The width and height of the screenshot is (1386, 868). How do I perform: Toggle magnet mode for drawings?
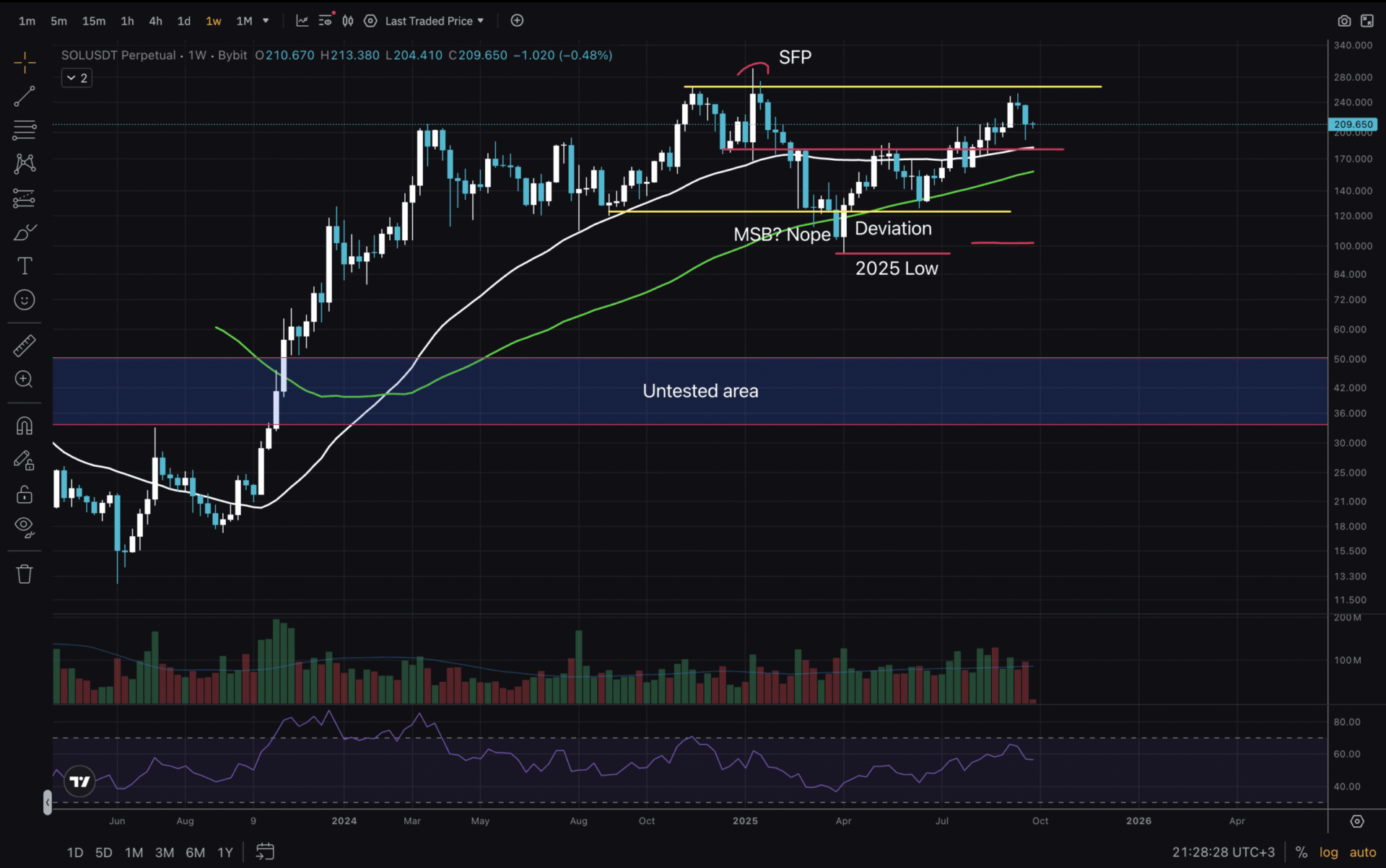click(25, 426)
